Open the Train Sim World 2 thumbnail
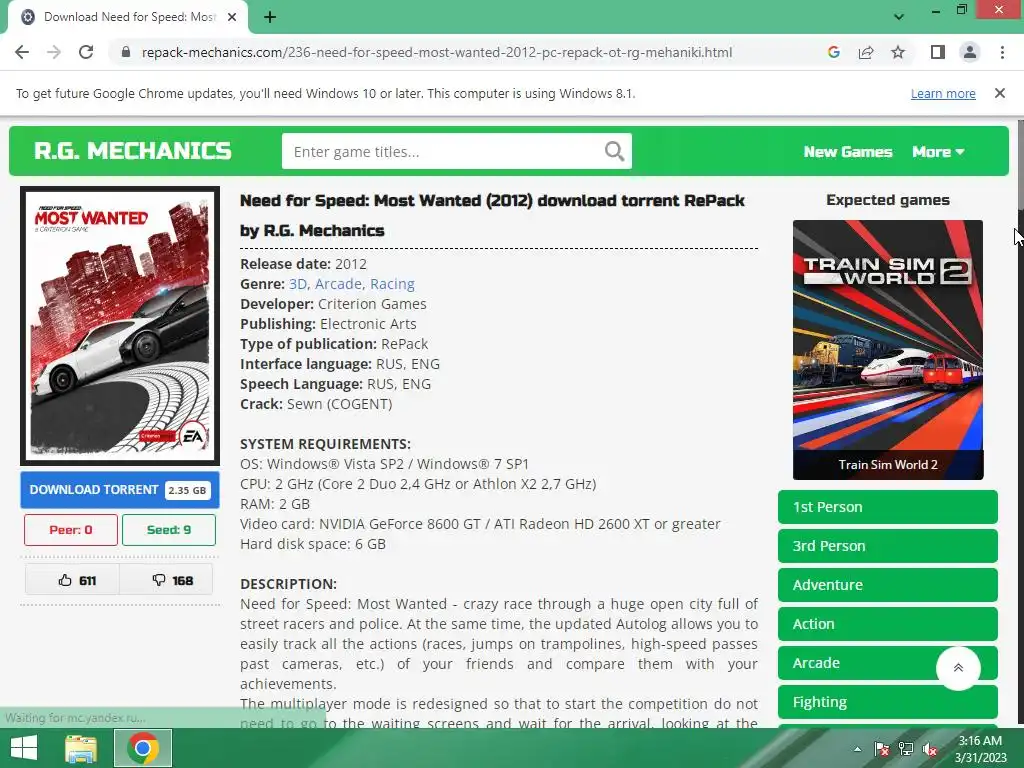The height and width of the screenshot is (768, 1024). (x=888, y=350)
